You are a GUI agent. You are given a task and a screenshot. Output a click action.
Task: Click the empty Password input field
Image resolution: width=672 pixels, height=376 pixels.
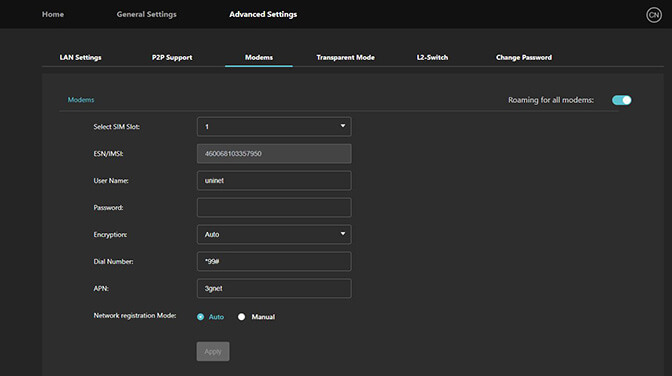pos(274,208)
